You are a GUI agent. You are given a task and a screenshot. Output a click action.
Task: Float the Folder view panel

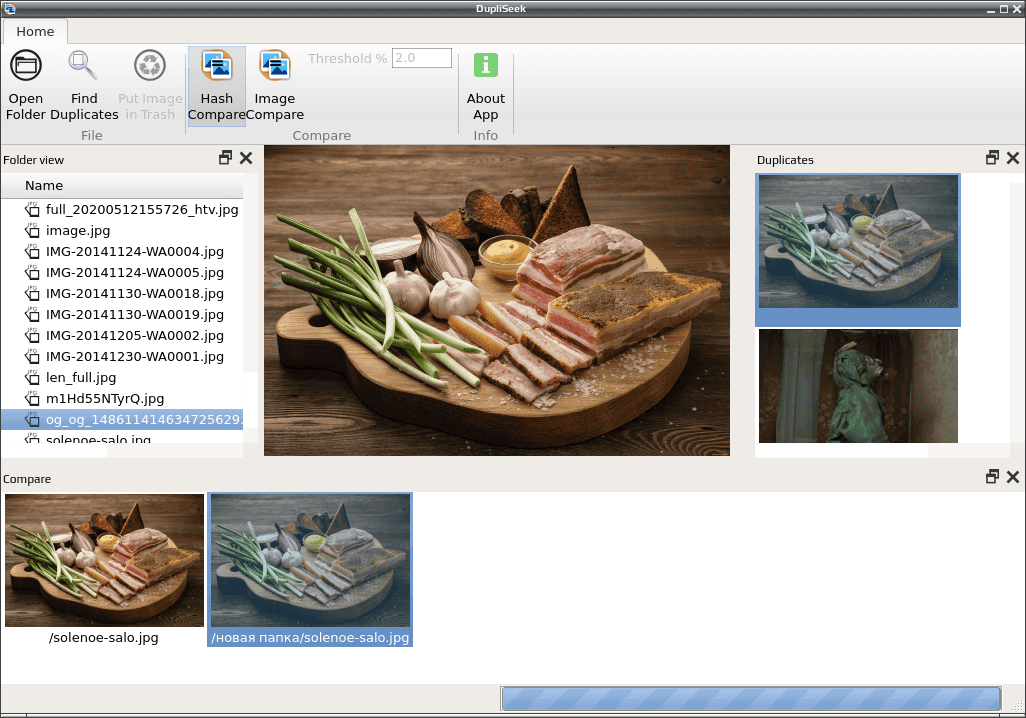(x=226, y=158)
